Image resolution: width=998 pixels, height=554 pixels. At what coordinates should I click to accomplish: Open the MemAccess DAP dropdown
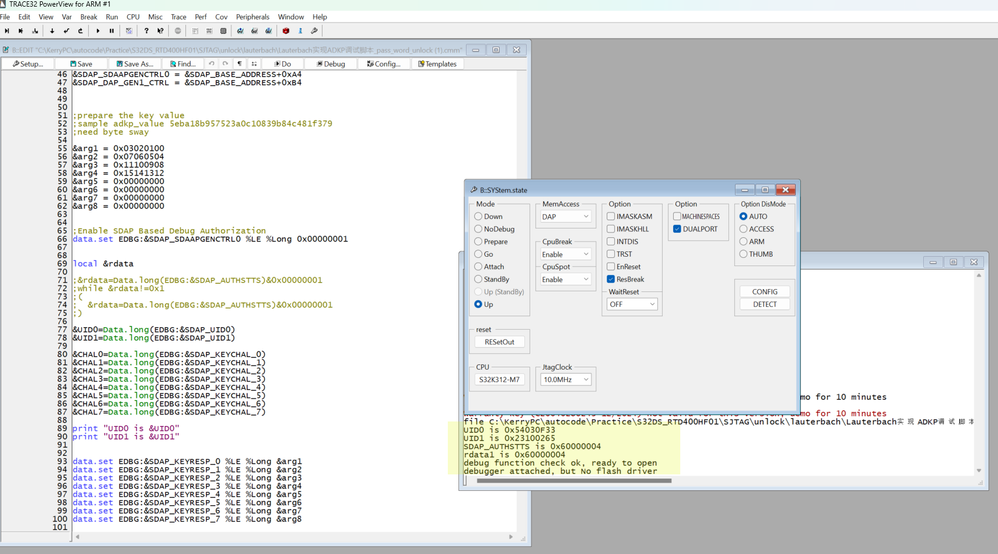566,217
